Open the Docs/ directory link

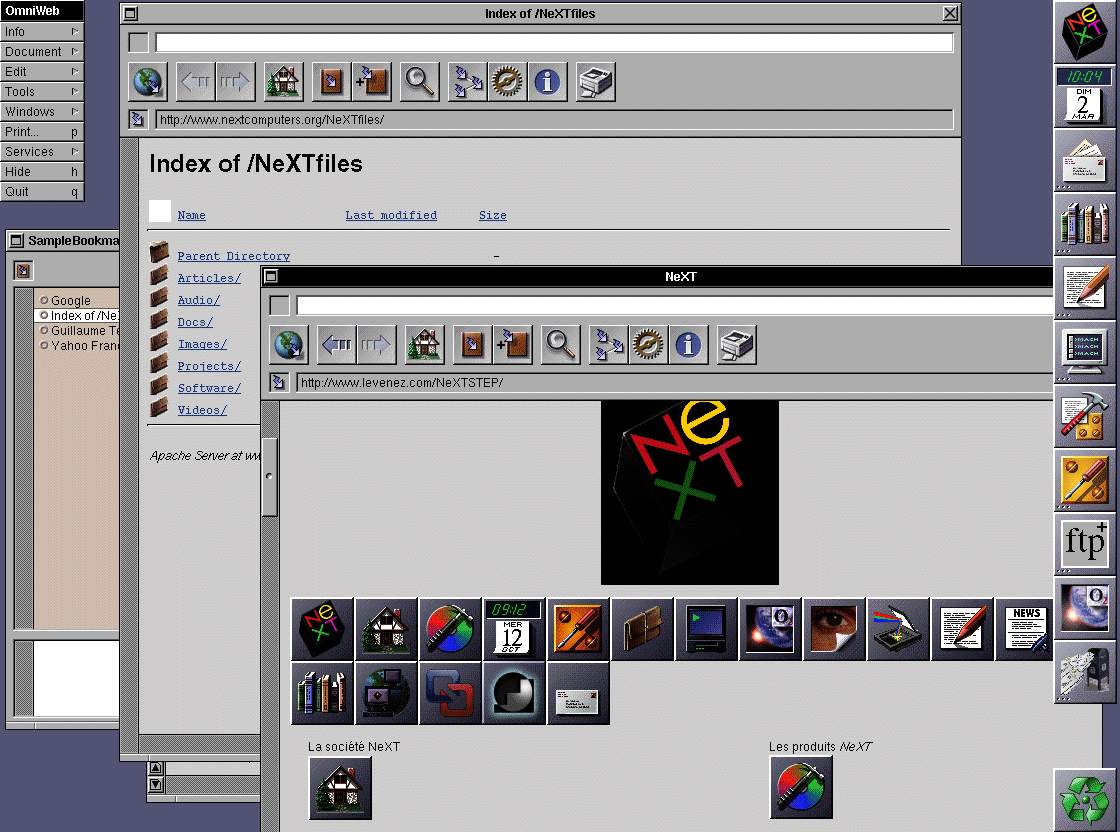[195, 322]
